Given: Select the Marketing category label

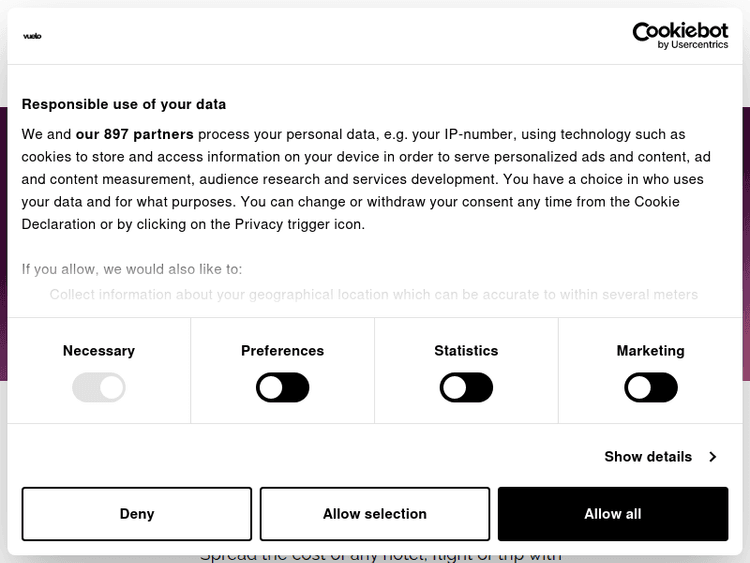Looking at the screenshot, I should coord(651,351).
